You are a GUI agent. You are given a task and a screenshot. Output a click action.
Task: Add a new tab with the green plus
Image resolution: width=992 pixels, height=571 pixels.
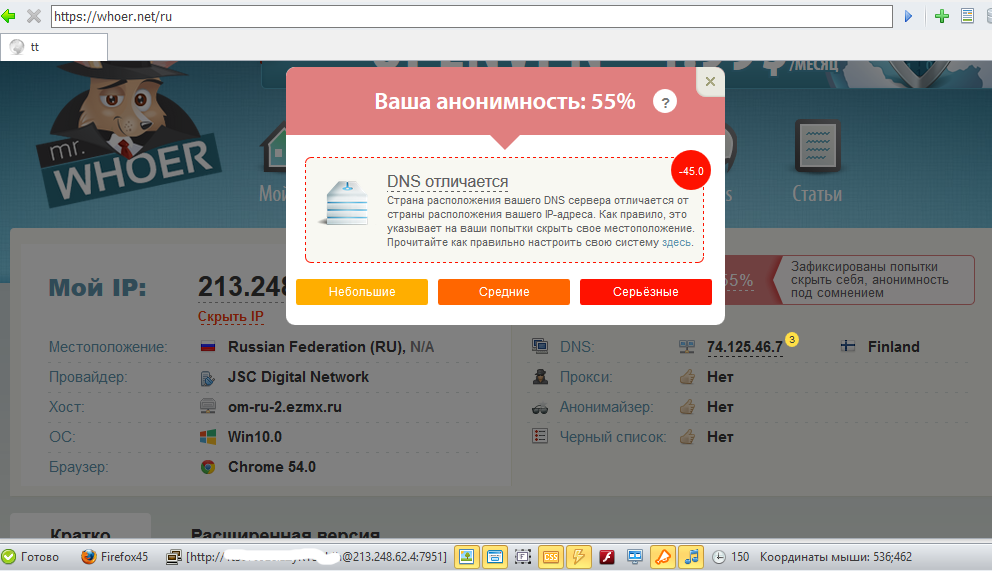941,16
